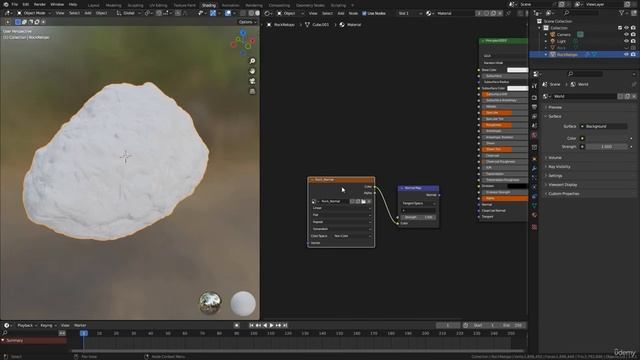The height and width of the screenshot is (360, 640).
Task: Open the Window menu
Action: pos(57,4)
